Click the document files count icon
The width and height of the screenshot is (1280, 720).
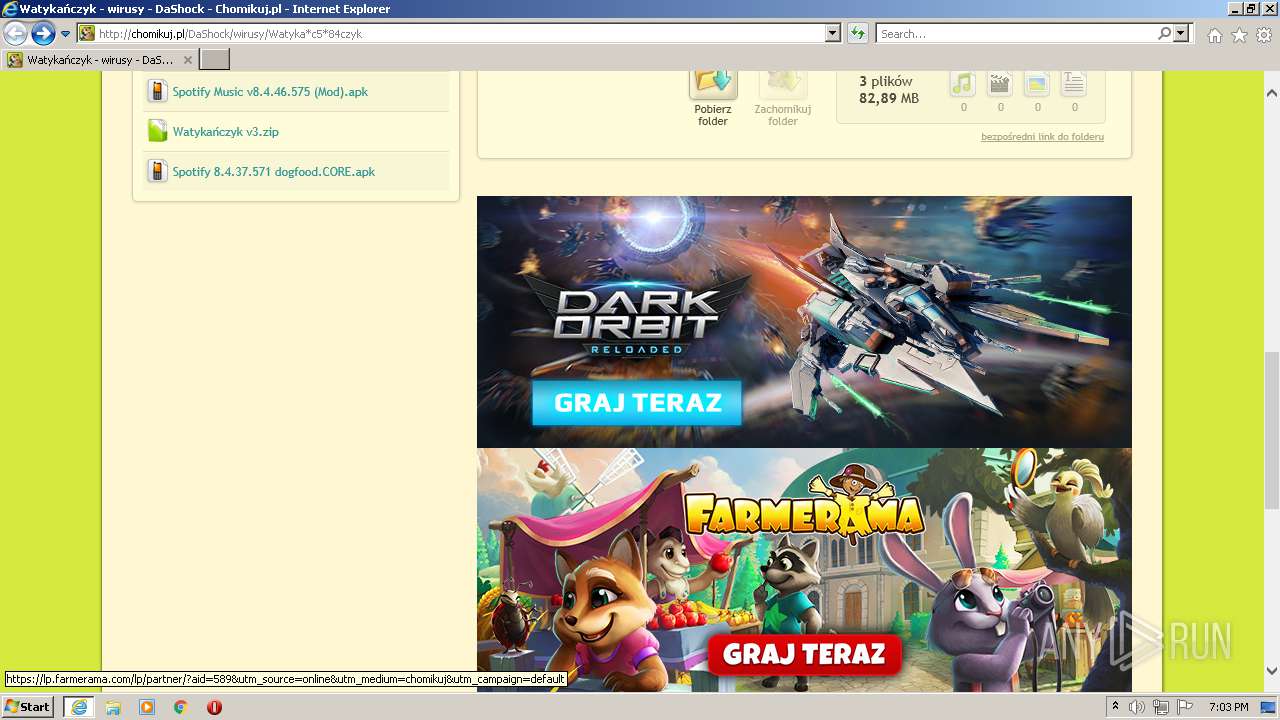coord(1074,83)
